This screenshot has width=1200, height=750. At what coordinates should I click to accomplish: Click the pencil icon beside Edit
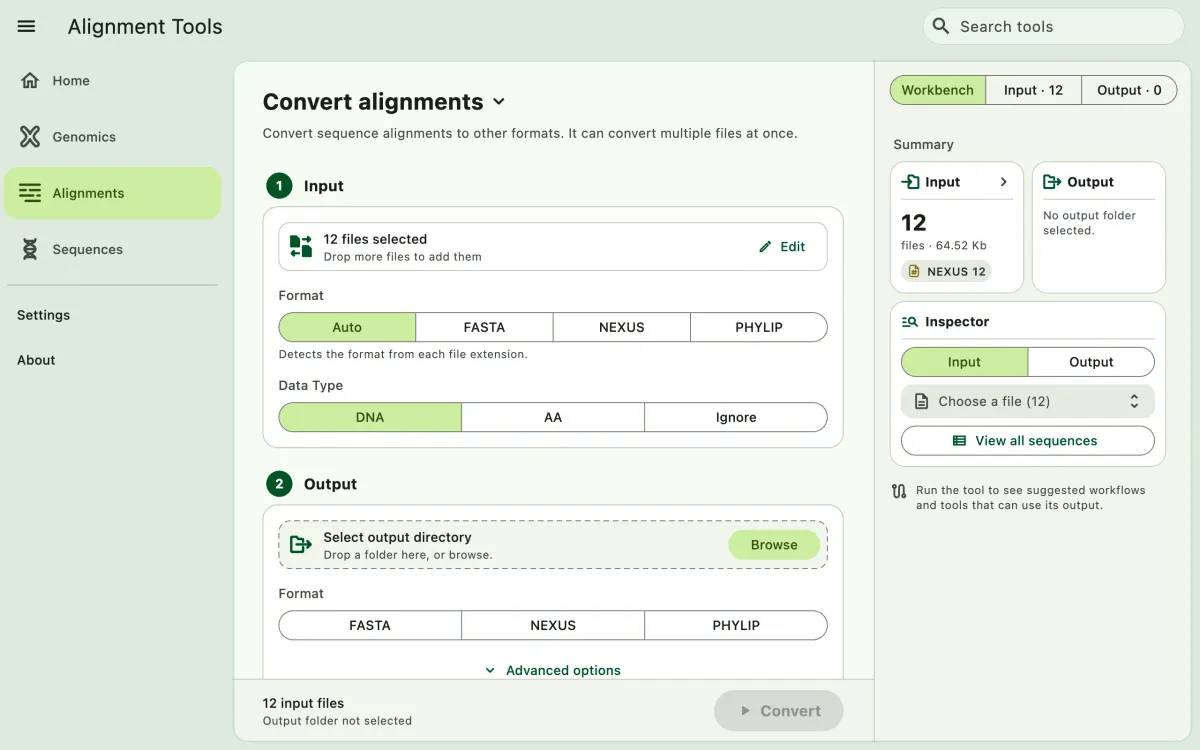(765, 247)
